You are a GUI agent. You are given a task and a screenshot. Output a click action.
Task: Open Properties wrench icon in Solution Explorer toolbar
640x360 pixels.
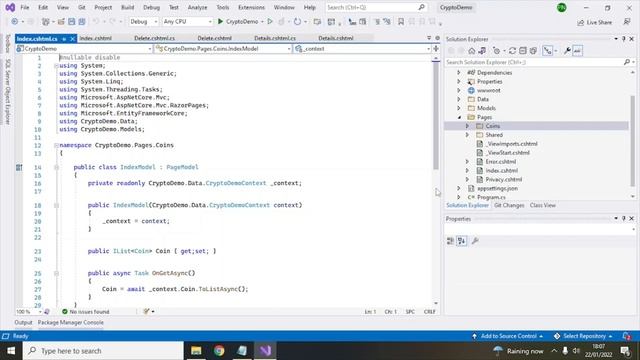(567, 51)
